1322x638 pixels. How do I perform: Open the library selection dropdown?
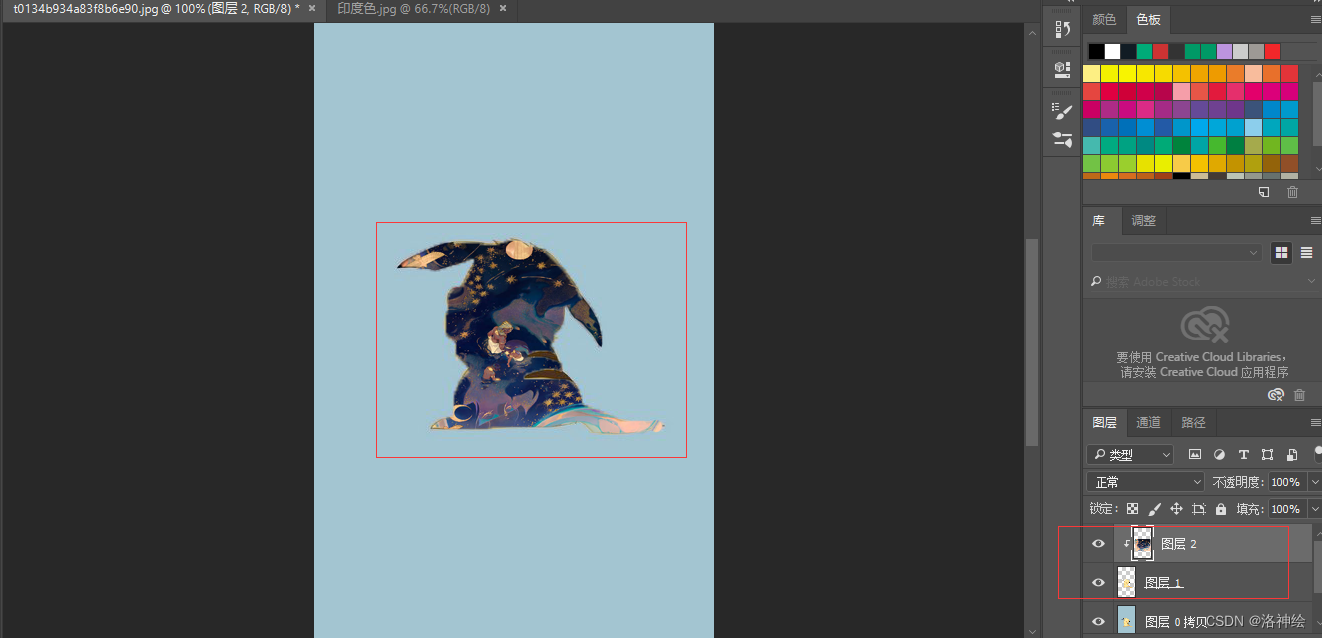point(1176,253)
